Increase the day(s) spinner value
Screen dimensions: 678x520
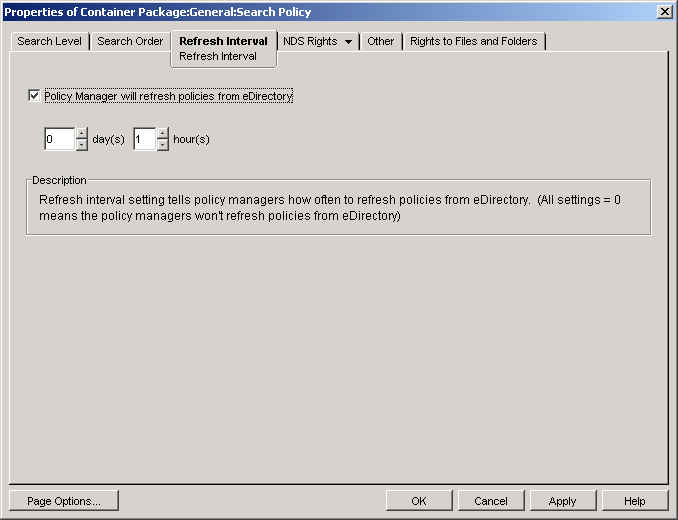coord(82,134)
